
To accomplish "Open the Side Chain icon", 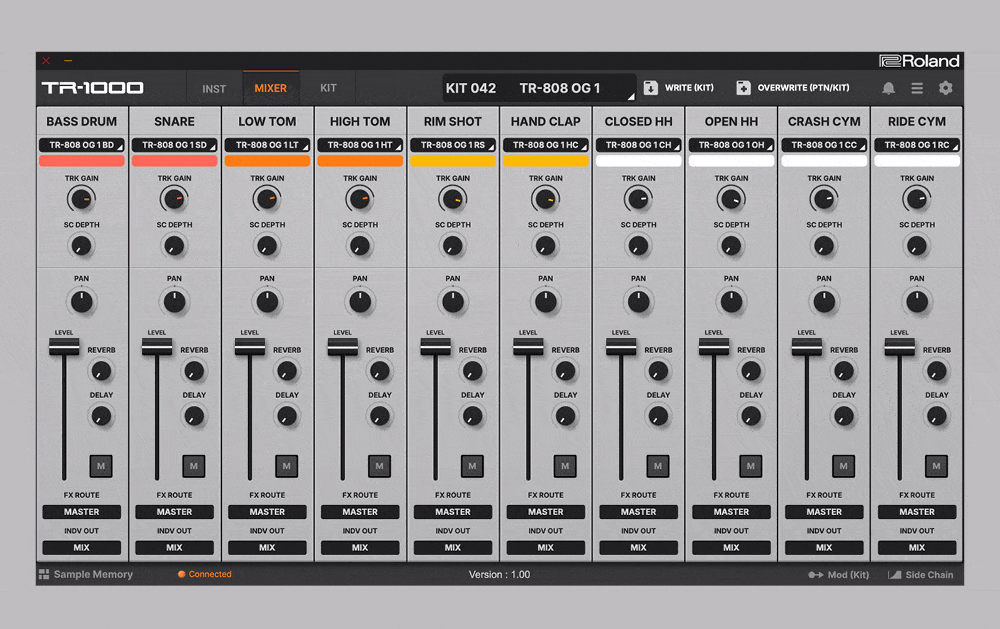I will coord(895,575).
